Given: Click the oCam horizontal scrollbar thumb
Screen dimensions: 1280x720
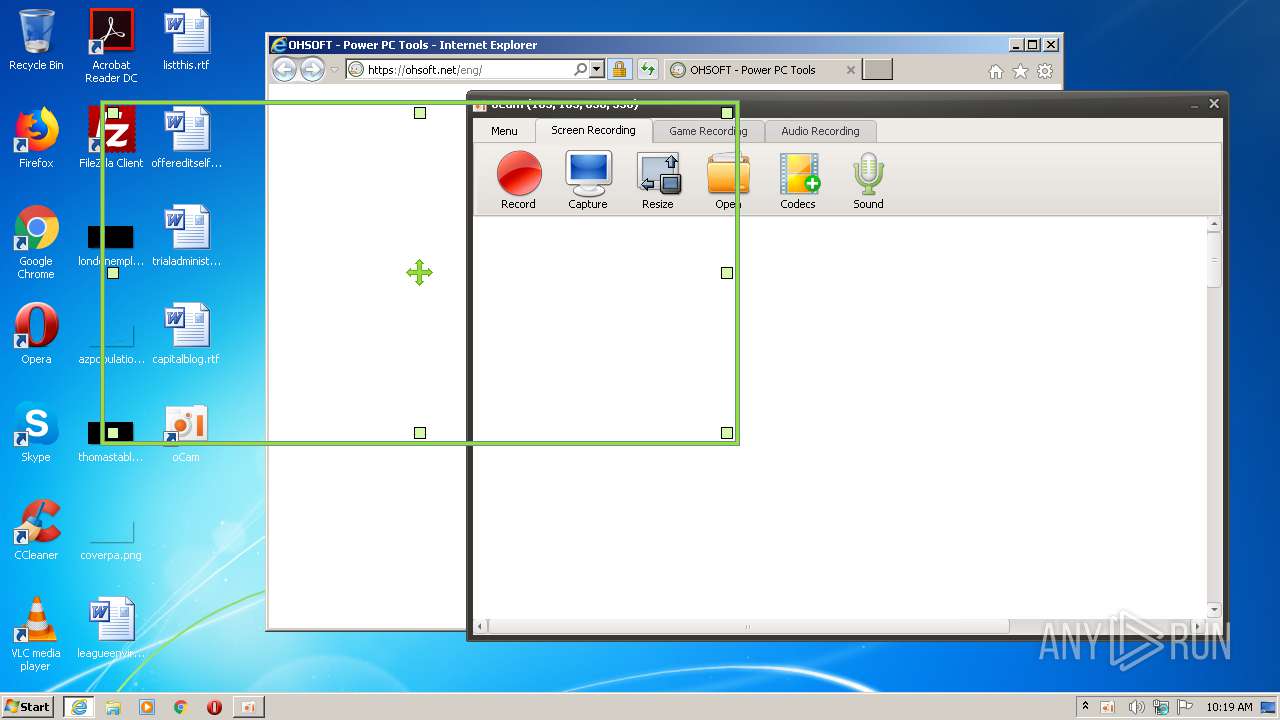Looking at the screenshot, I should click(x=748, y=627).
